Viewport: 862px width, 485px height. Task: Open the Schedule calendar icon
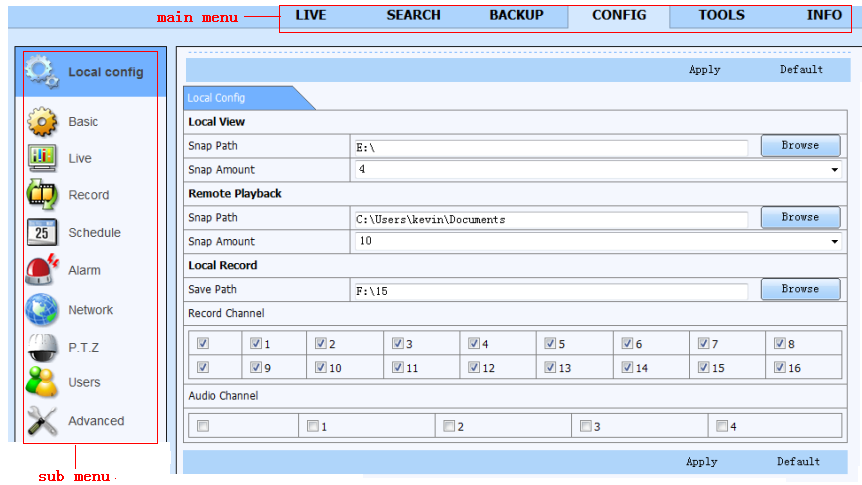point(42,232)
